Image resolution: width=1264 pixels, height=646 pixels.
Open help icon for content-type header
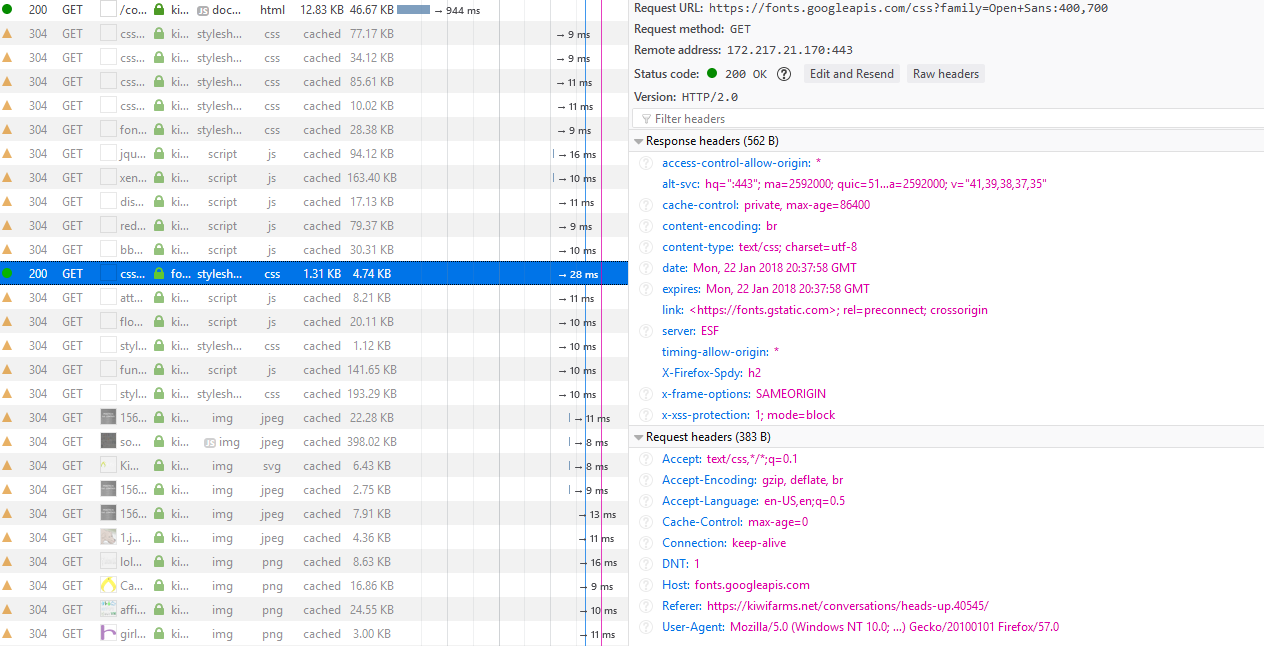tap(646, 247)
